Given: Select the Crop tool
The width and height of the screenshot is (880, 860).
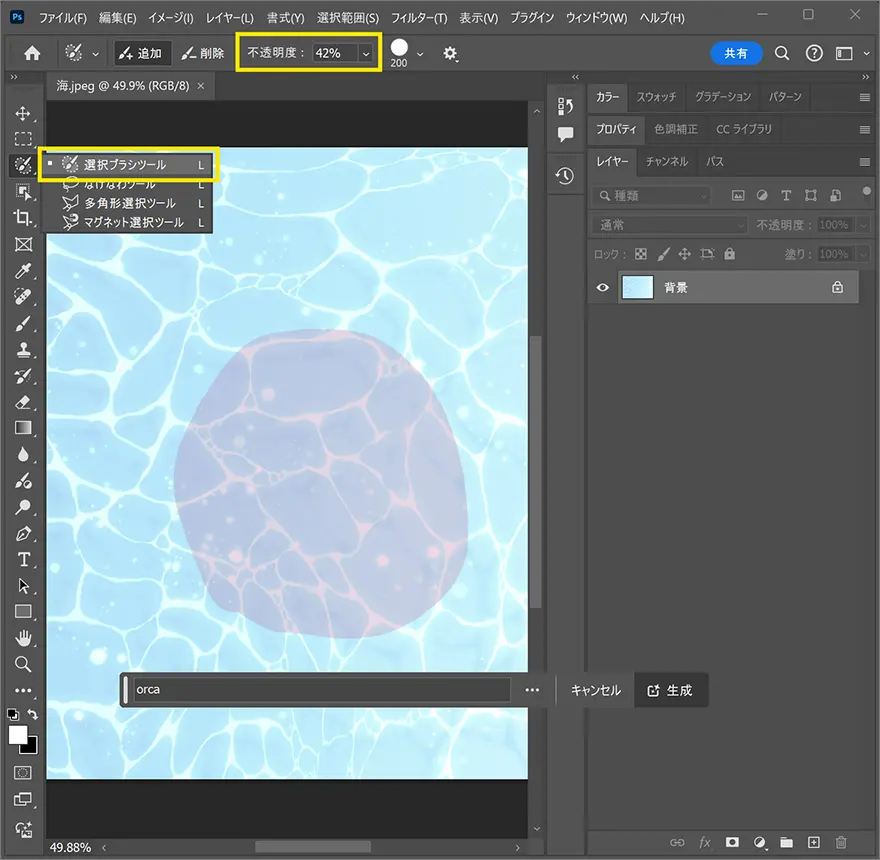Looking at the screenshot, I should (22, 218).
